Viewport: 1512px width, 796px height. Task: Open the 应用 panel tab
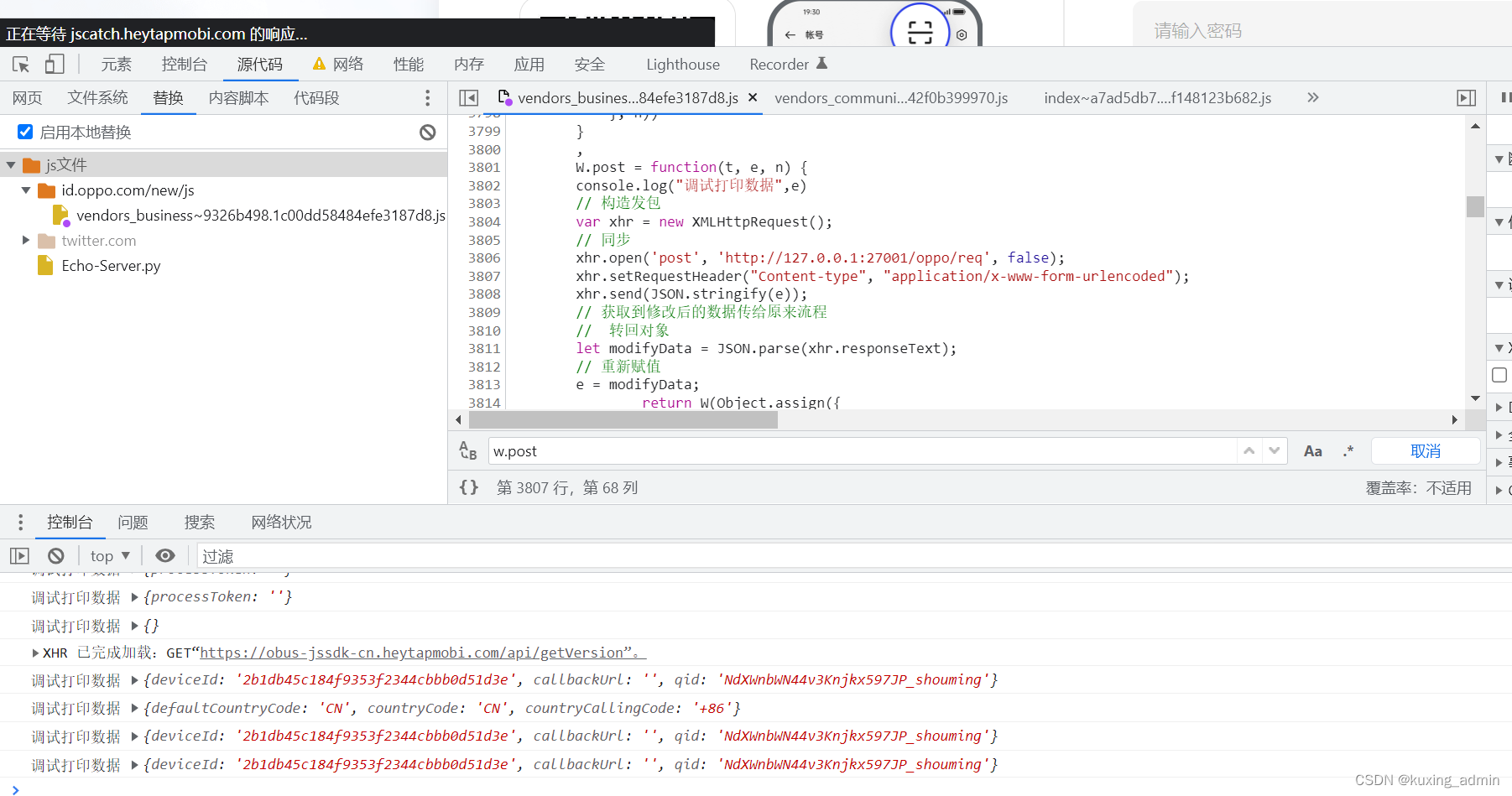pyautogui.click(x=529, y=65)
